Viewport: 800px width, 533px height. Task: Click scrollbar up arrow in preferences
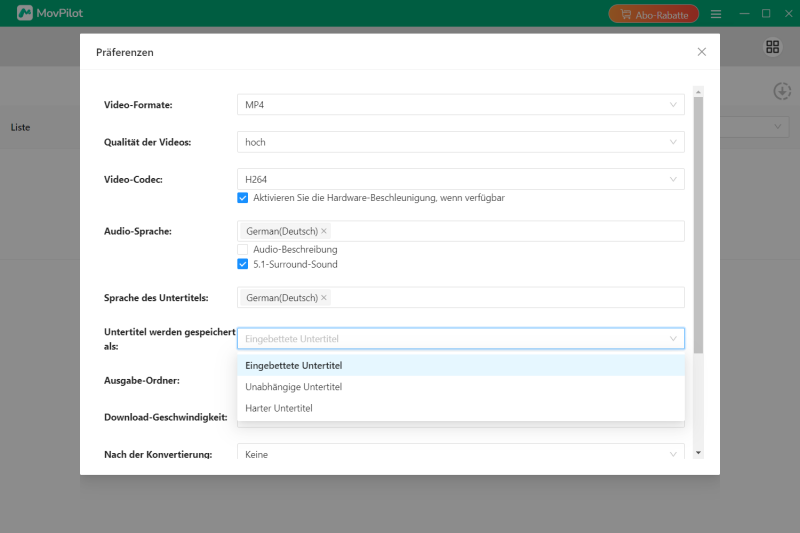[x=698, y=91]
